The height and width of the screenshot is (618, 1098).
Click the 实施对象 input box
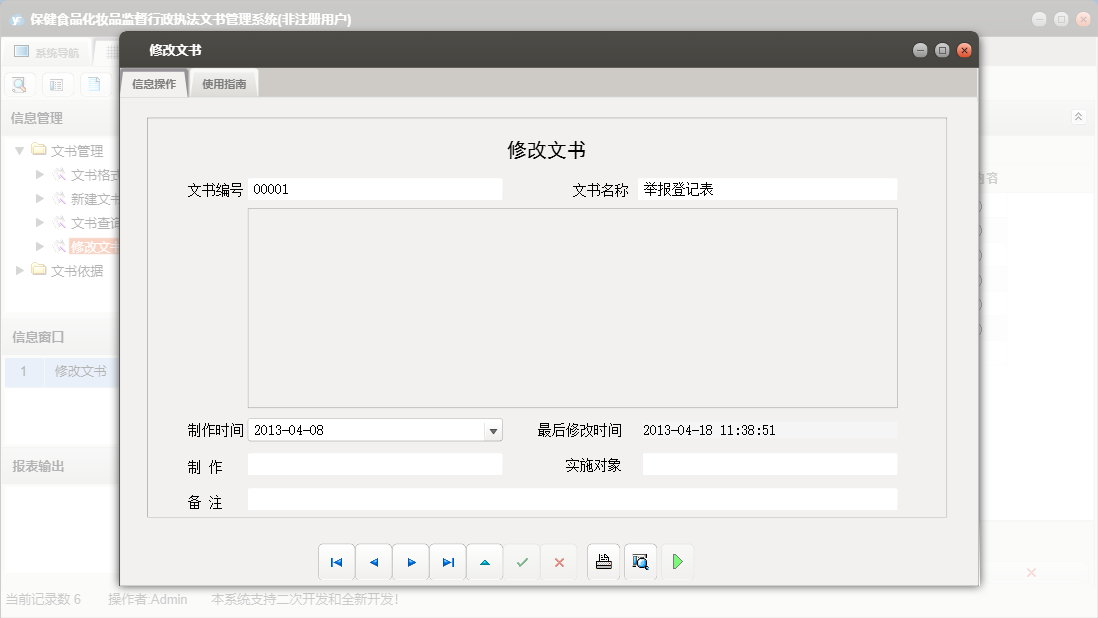click(x=769, y=465)
